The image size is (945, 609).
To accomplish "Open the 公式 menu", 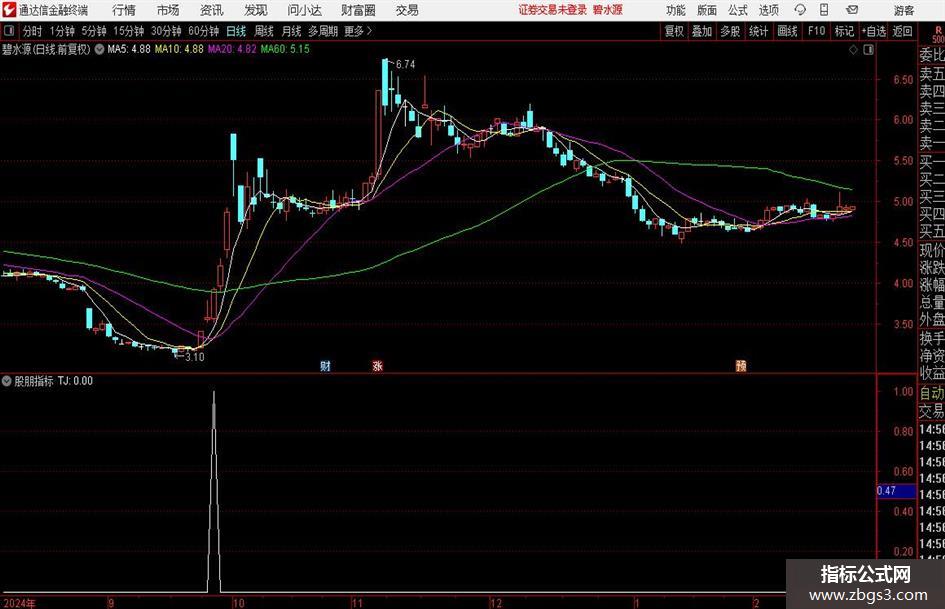I will pyautogui.click(x=738, y=10).
